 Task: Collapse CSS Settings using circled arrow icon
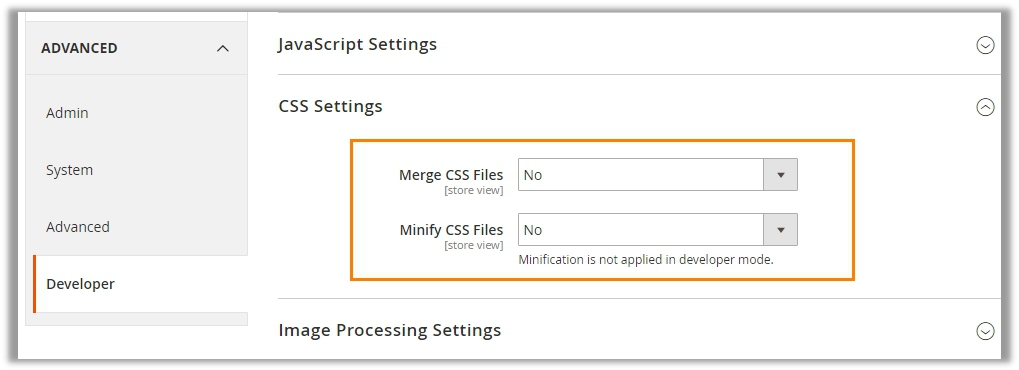985,107
